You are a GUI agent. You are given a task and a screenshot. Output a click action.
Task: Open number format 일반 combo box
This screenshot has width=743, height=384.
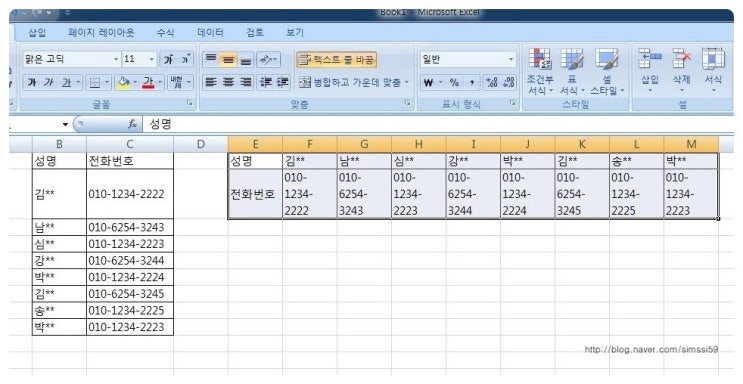pos(468,59)
